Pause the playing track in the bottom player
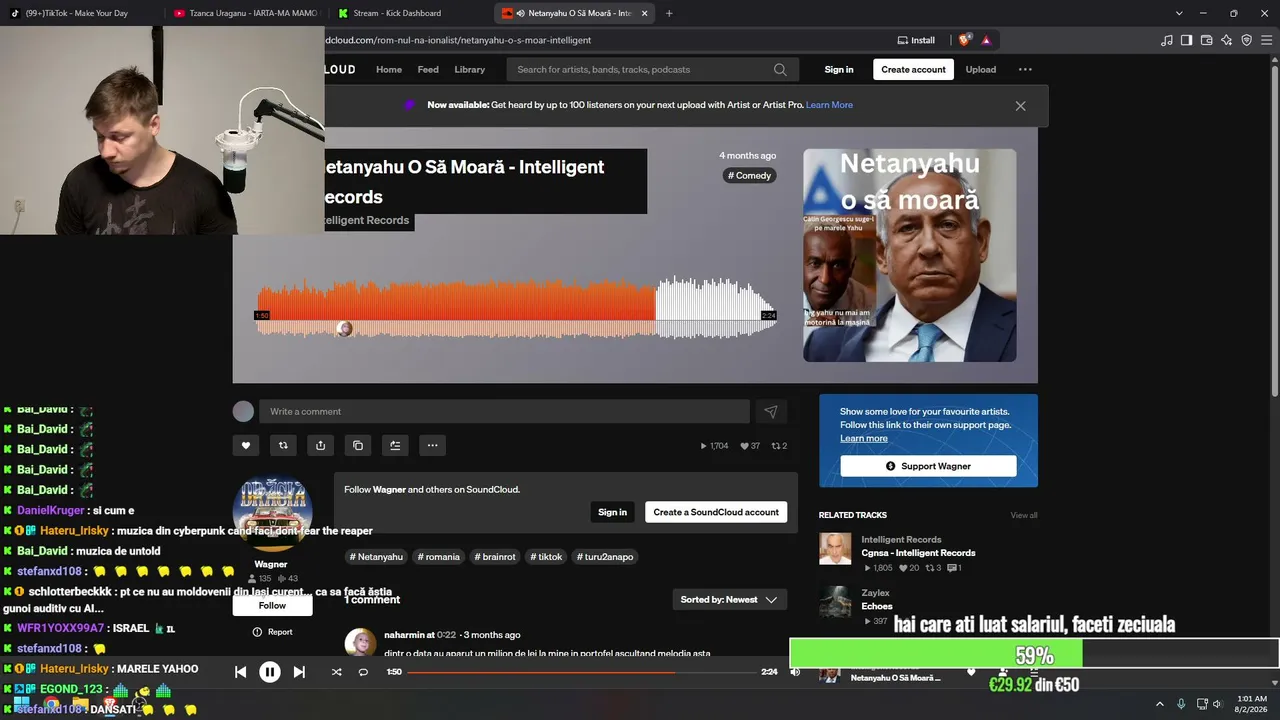The width and height of the screenshot is (1280, 720). [270, 672]
